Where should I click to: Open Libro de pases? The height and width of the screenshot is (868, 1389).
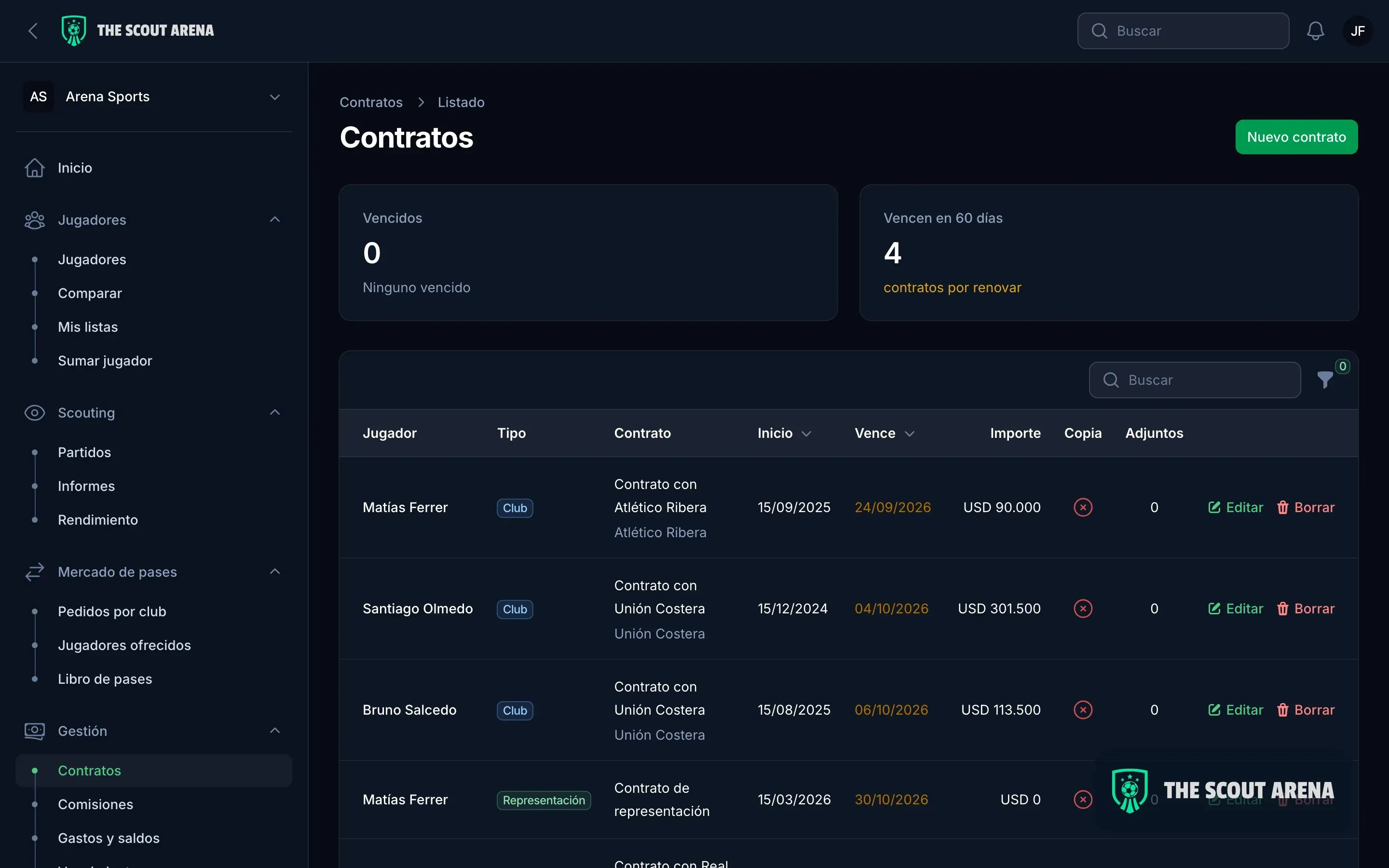click(105, 679)
